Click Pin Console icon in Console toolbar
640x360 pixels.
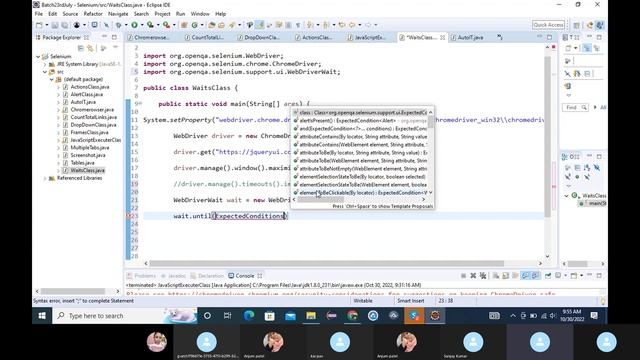pos(548,276)
